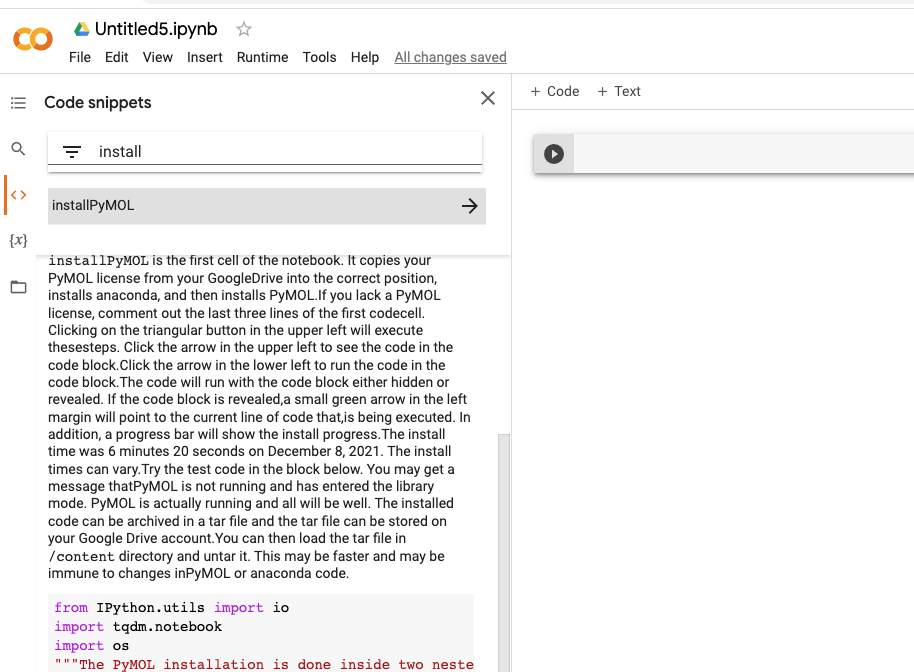Open the Help menu
The image size is (914, 672).
(x=364, y=57)
